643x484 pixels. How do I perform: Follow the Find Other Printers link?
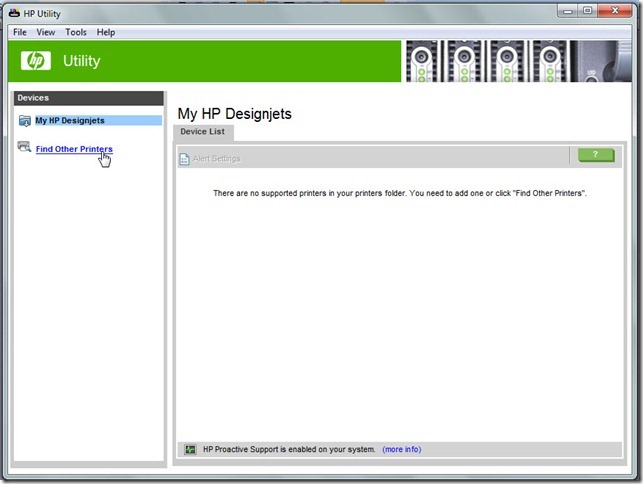pyautogui.click(x=74, y=149)
